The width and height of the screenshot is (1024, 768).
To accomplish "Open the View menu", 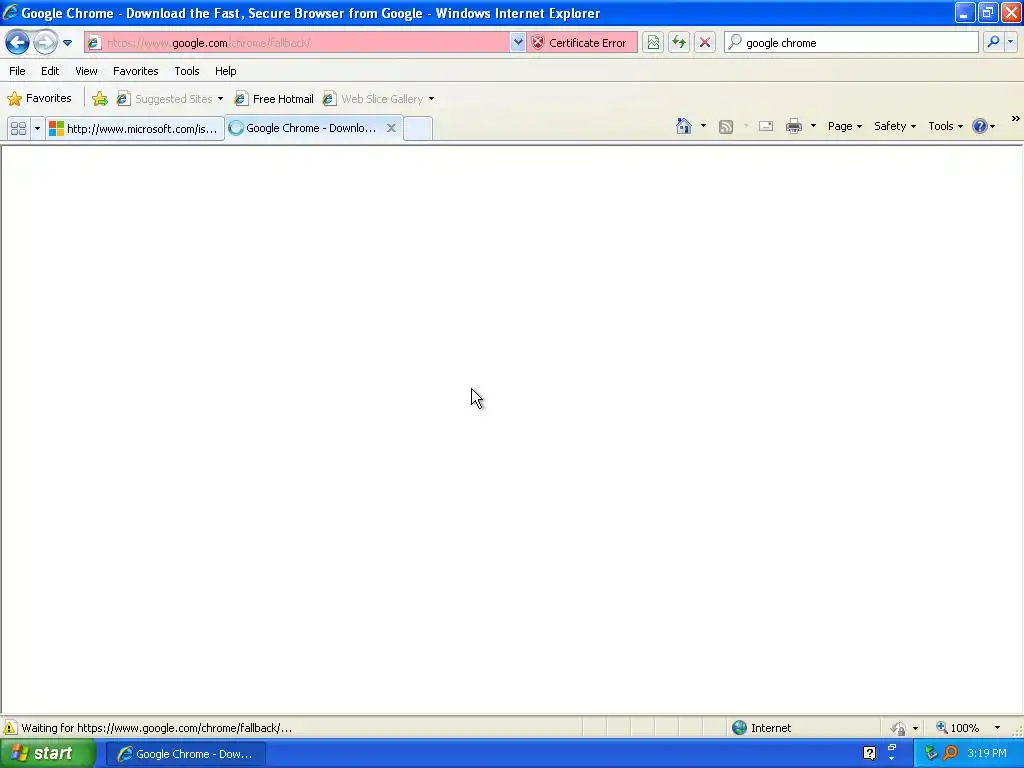I will tap(86, 71).
